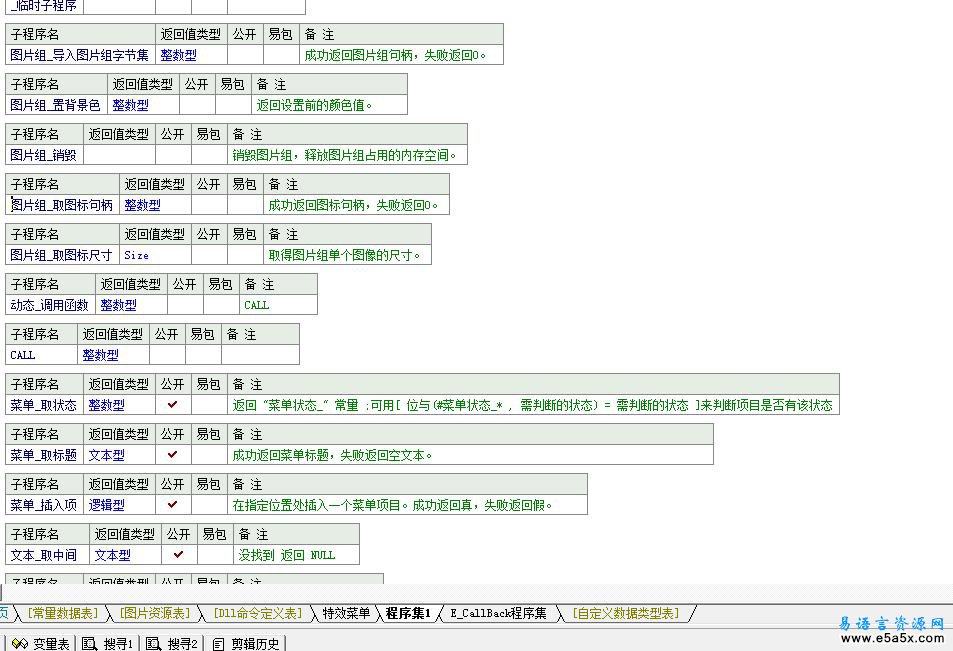Open the 变量表 panel tab
Image resolution: width=953 pixels, height=651 pixels.
(41, 643)
